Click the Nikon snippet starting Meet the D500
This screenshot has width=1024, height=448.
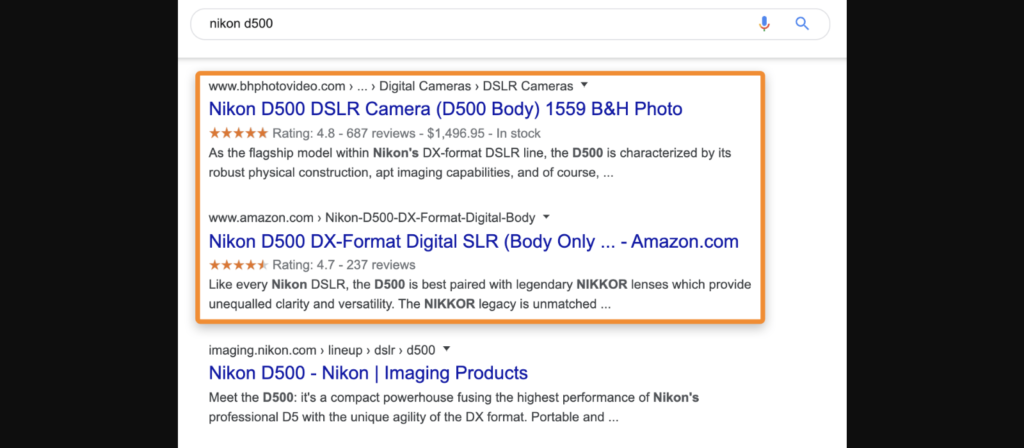[455, 407]
